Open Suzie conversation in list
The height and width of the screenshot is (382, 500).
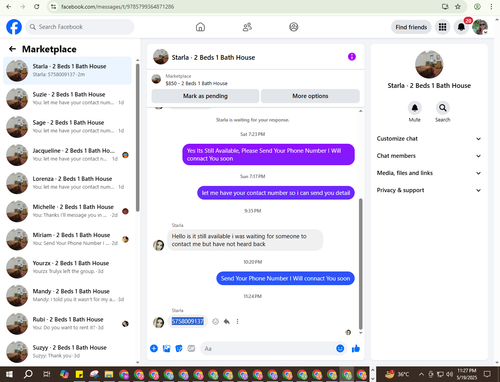click(67, 99)
